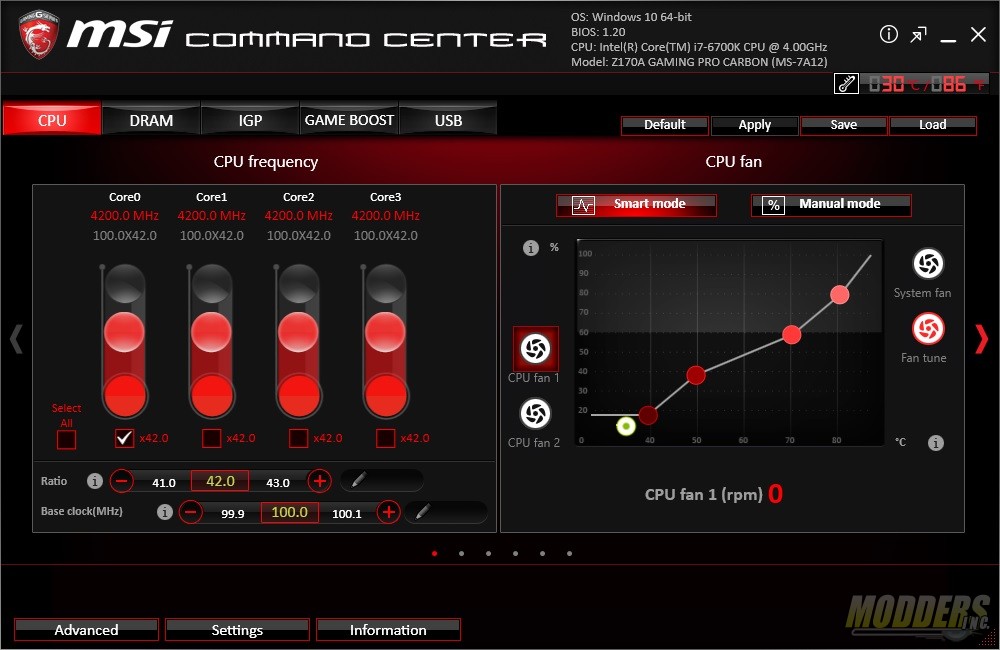Decrease Base clock with minus button
1000x650 pixels.
click(191, 512)
